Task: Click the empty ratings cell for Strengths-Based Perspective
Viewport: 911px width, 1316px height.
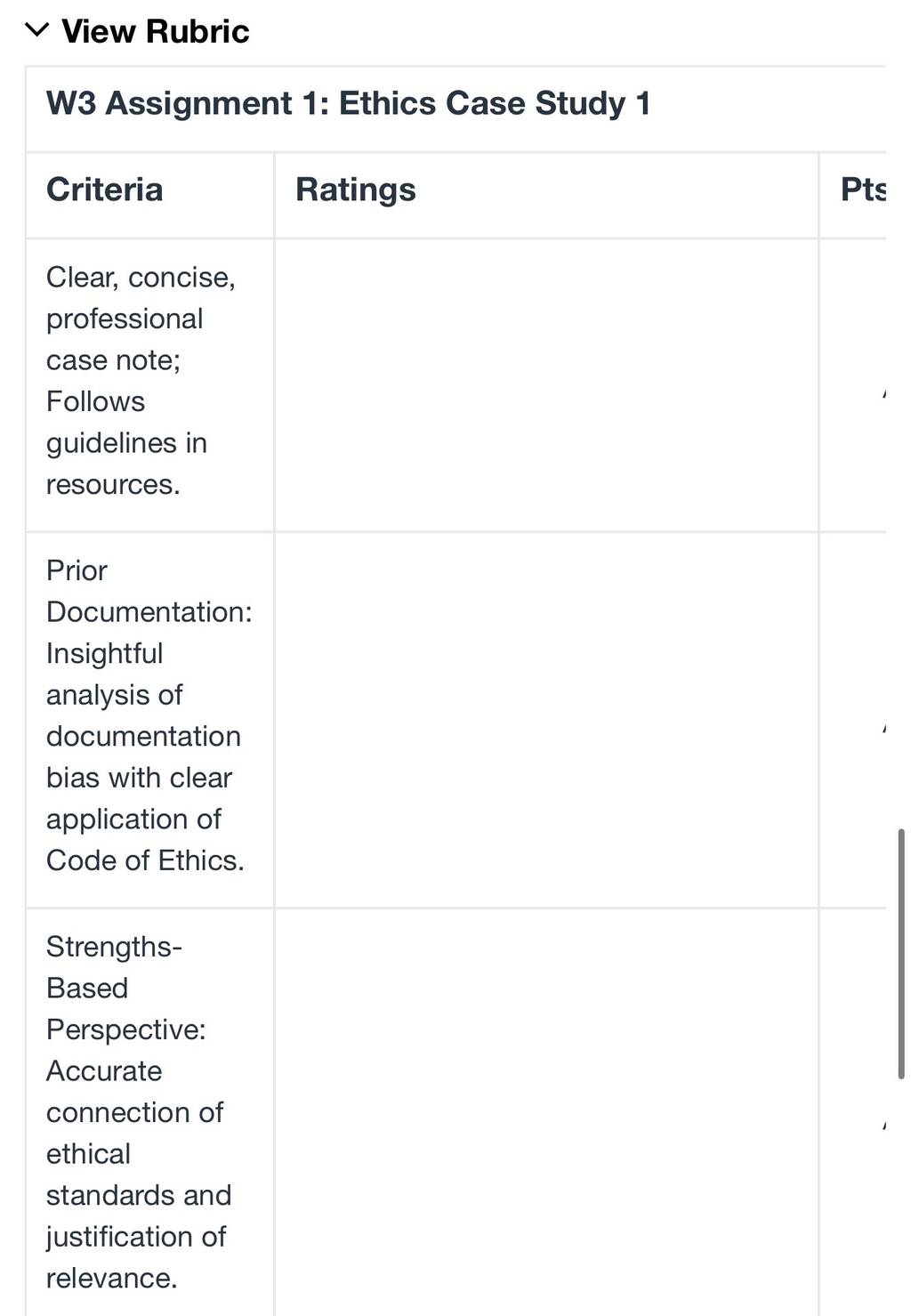Action: 546,1112
